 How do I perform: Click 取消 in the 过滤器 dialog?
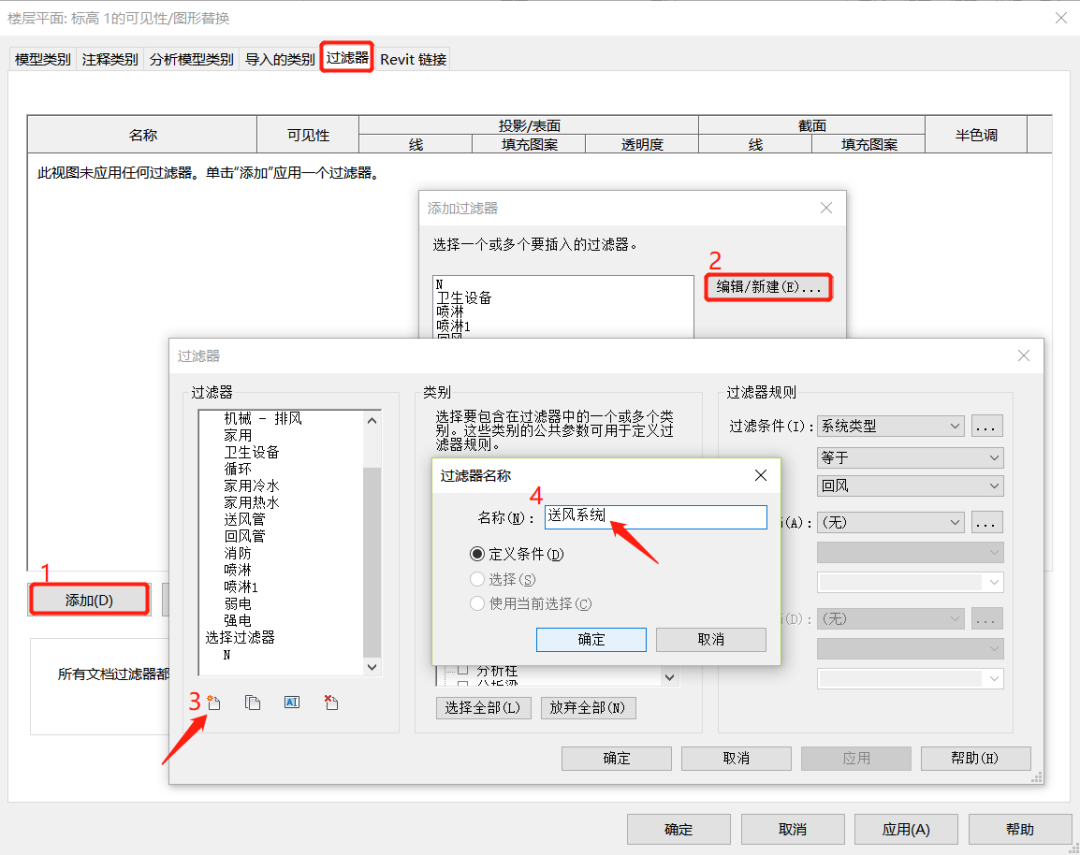click(x=736, y=759)
